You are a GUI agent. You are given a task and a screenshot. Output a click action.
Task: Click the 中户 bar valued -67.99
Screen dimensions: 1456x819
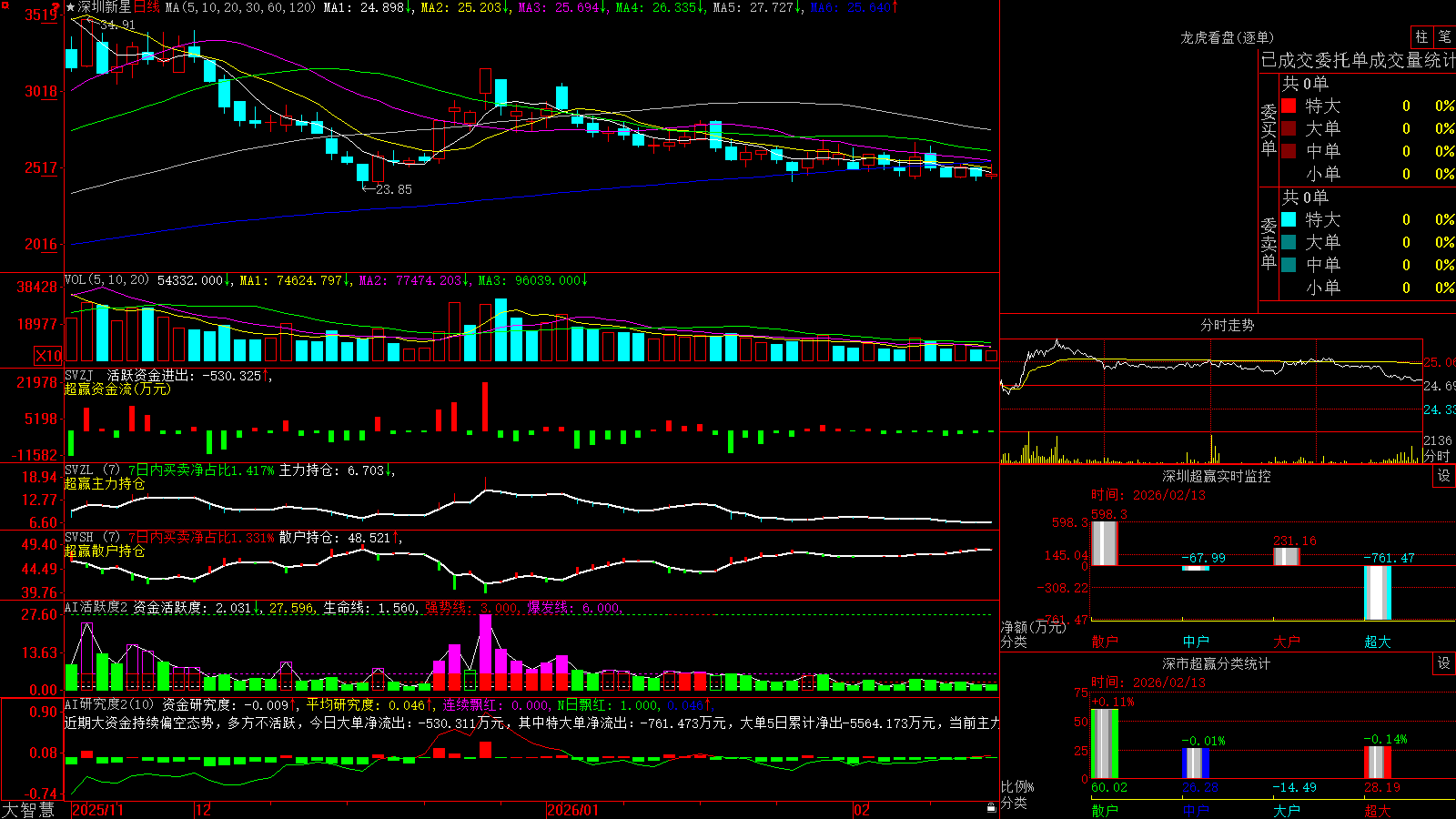coord(1195,568)
